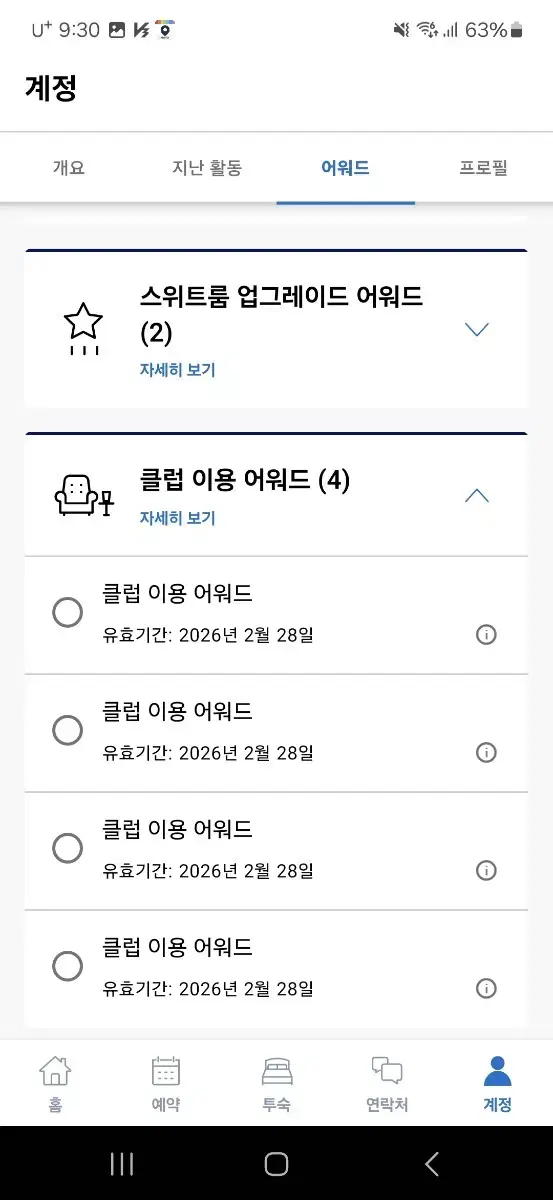Show info for the first 클럽 이용 어워드
The image size is (553, 1200).
pos(486,635)
